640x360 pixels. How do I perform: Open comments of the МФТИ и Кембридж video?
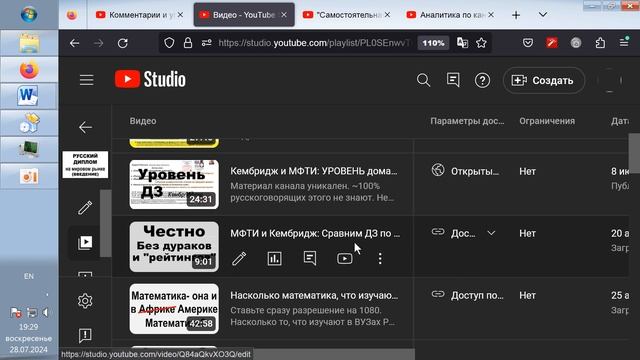point(310,258)
